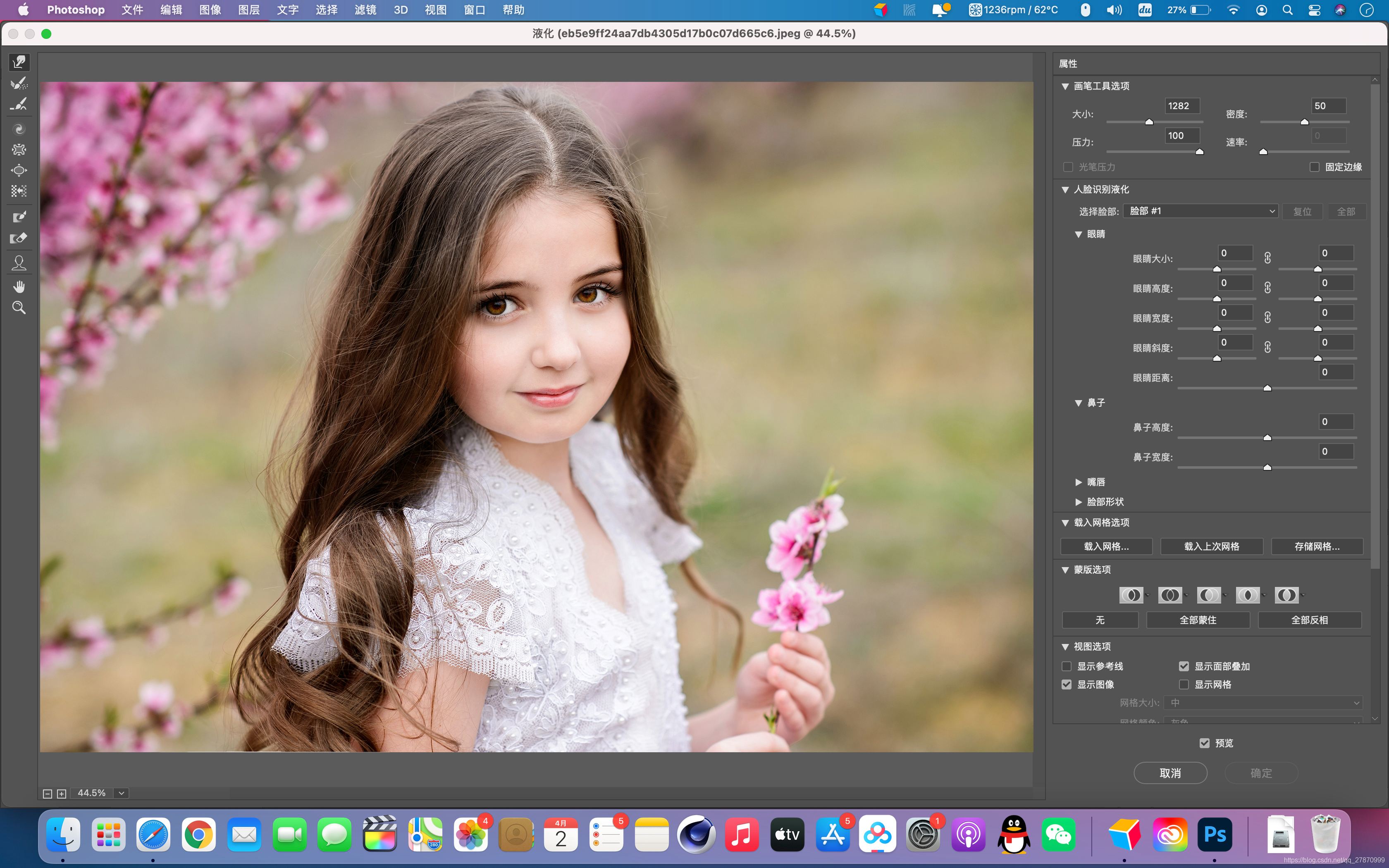This screenshot has height=868, width=1389.
Task: Click the zoom out minus button
Action: tap(48, 793)
